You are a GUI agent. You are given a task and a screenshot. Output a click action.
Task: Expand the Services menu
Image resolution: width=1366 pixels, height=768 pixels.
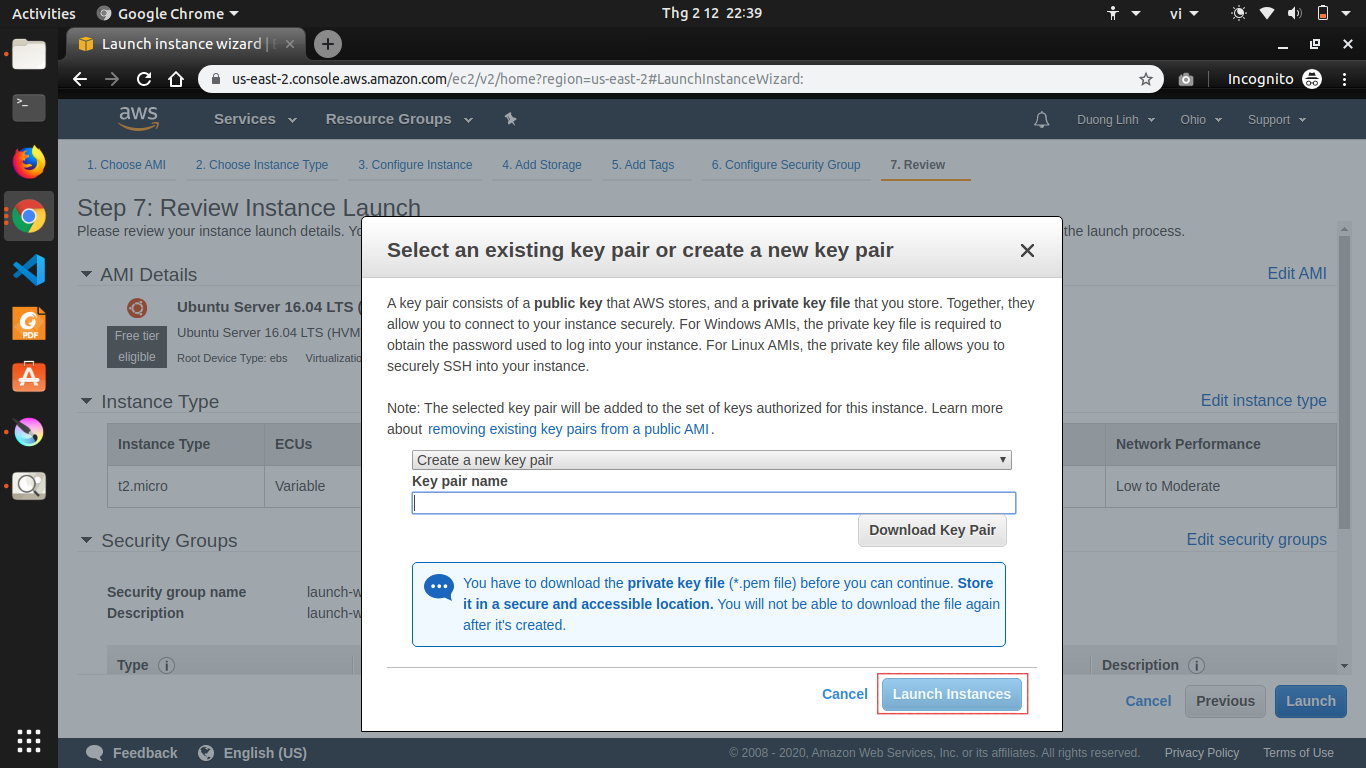255,119
